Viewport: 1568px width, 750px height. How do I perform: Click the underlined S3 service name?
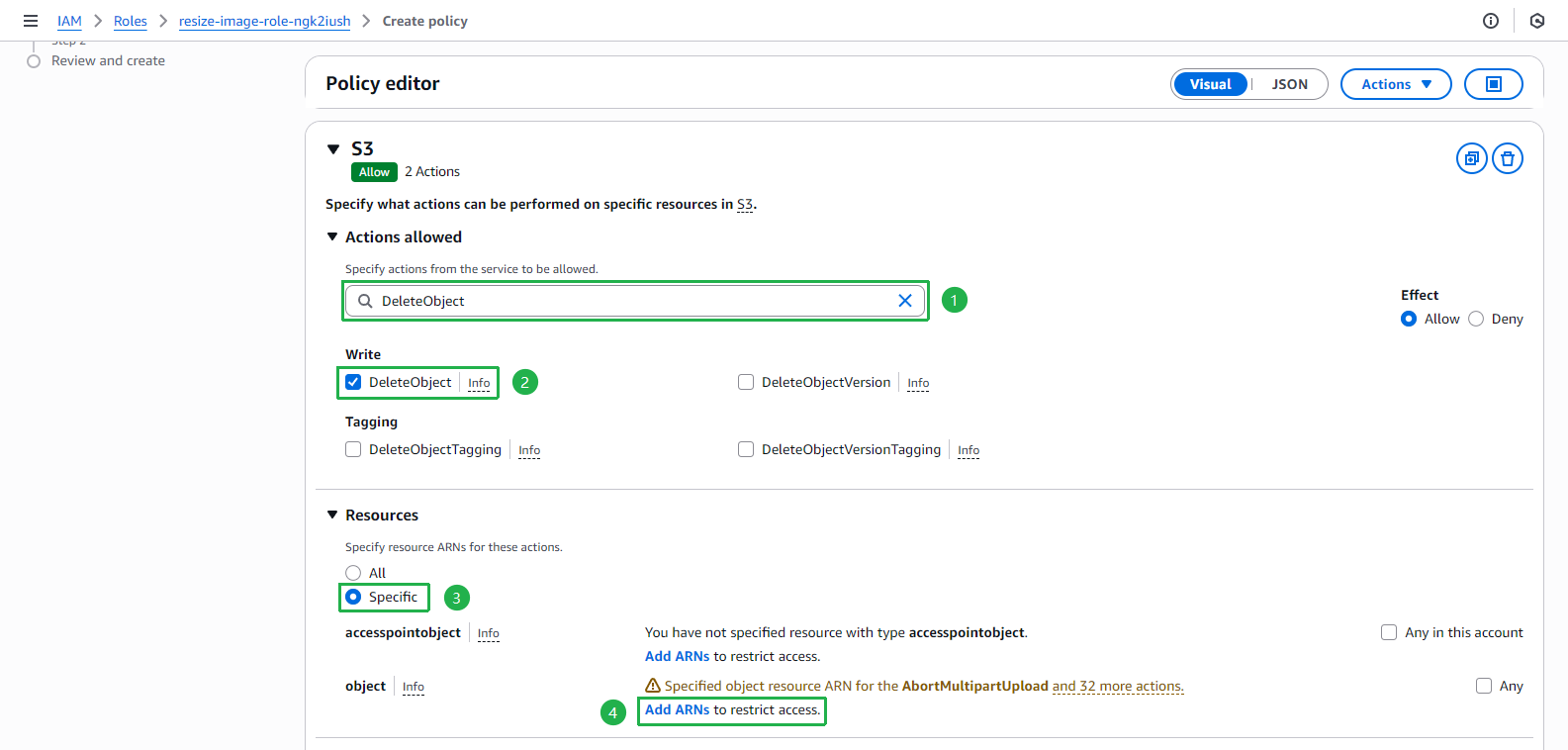(x=745, y=204)
